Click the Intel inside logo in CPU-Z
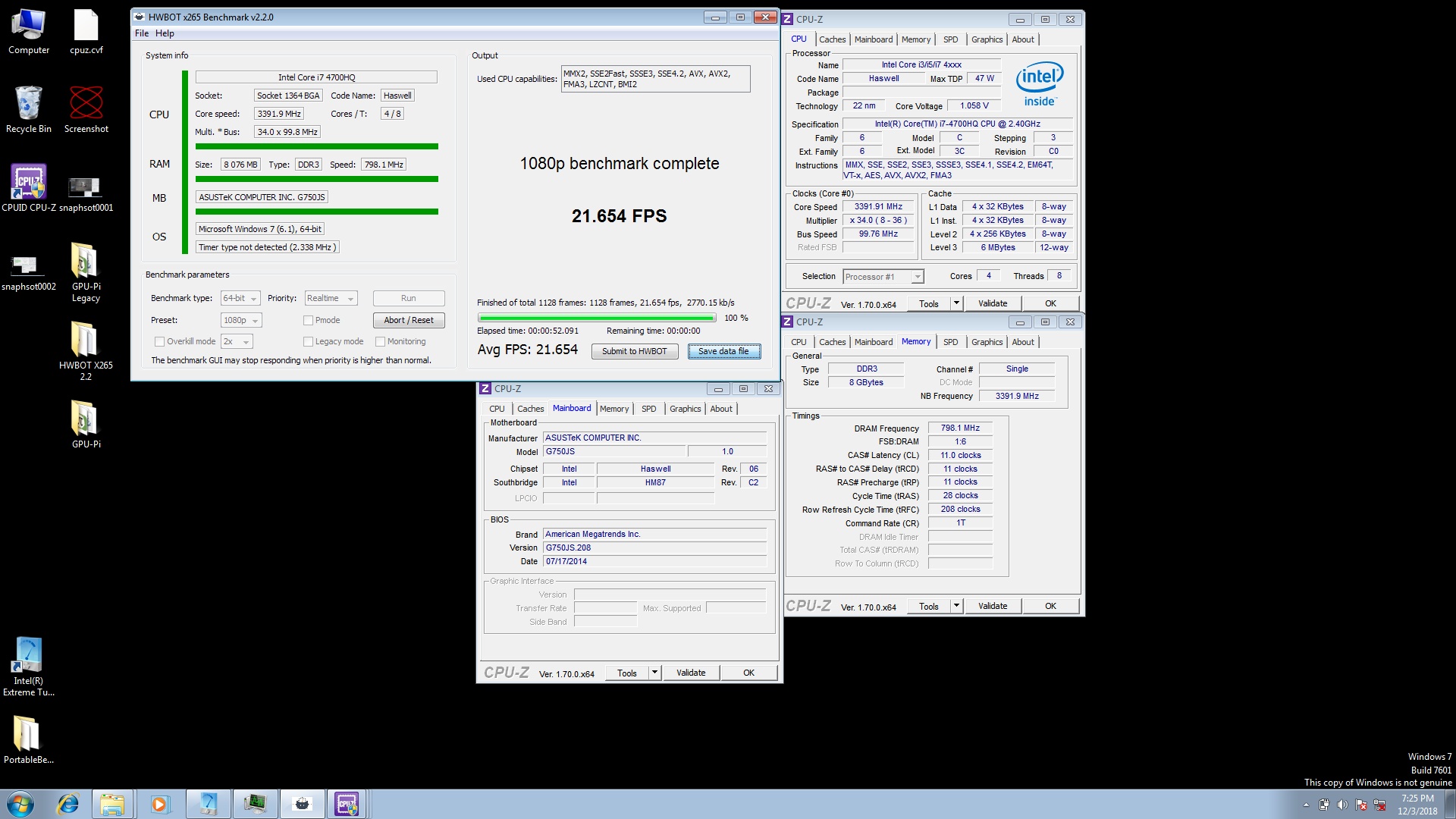 tap(1040, 83)
